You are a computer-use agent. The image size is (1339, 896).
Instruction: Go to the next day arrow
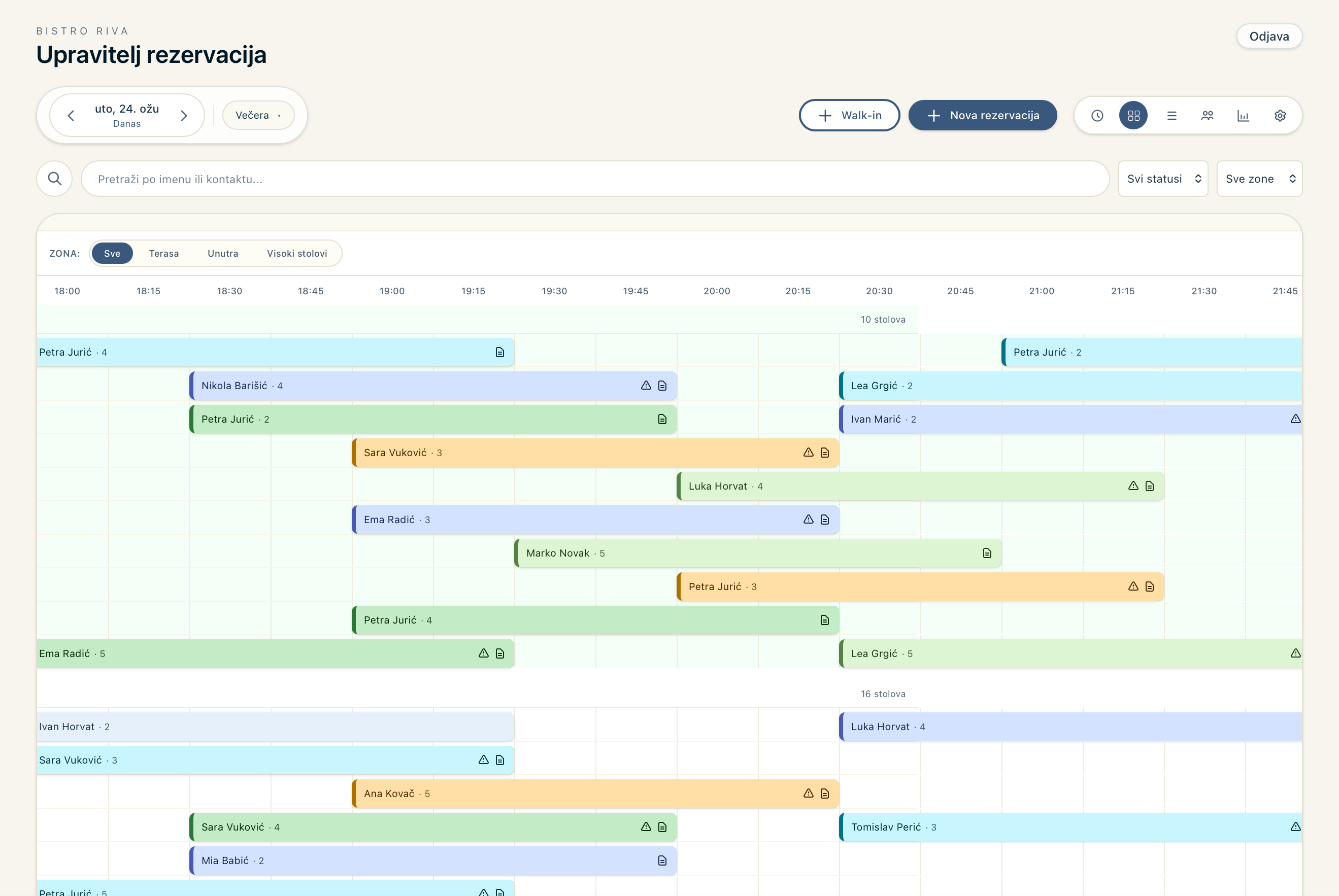point(184,116)
